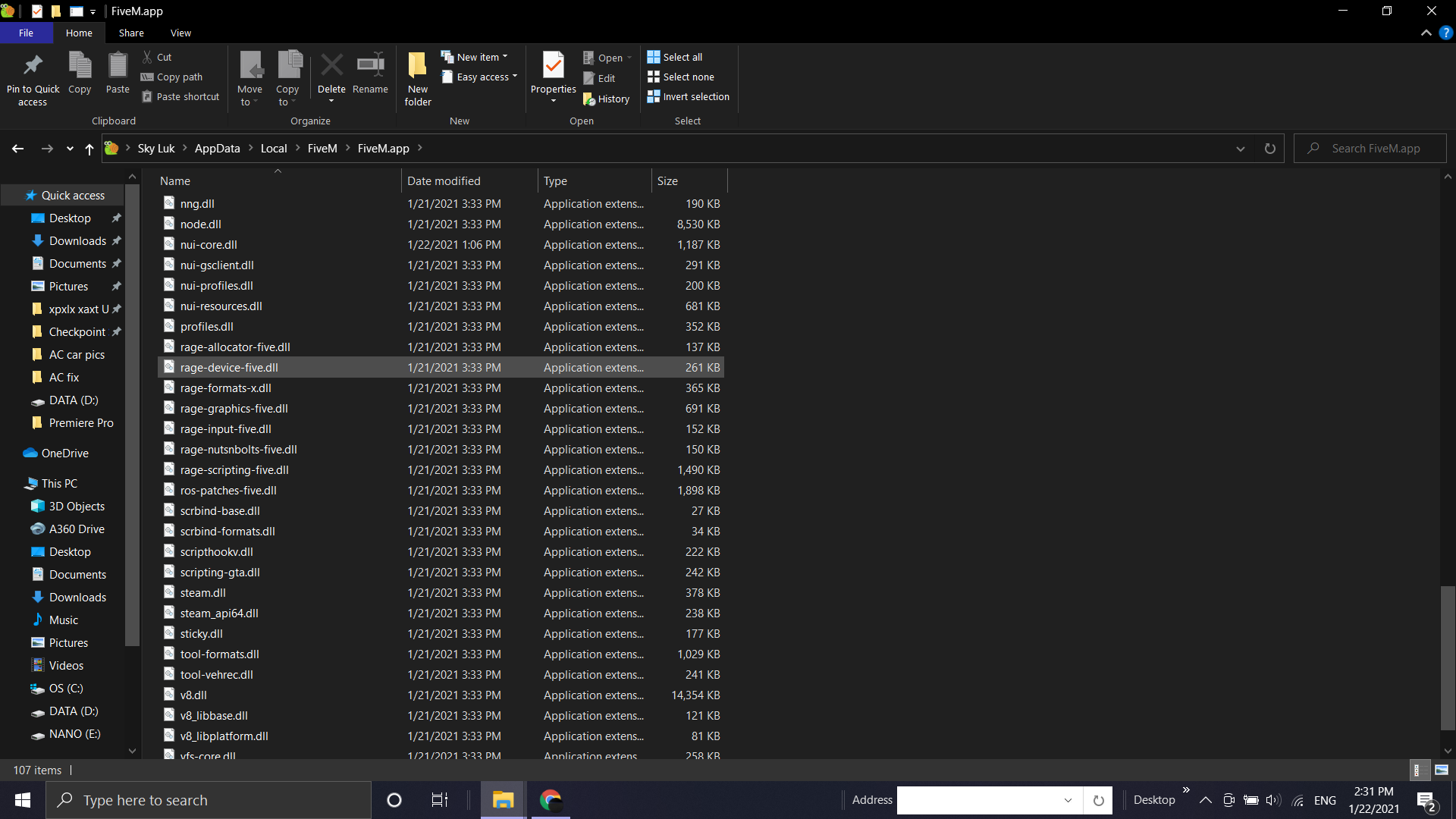Click the Search FiveM.app field
The height and width of the screenshot is (819, 1456).
pos(1376,149)
